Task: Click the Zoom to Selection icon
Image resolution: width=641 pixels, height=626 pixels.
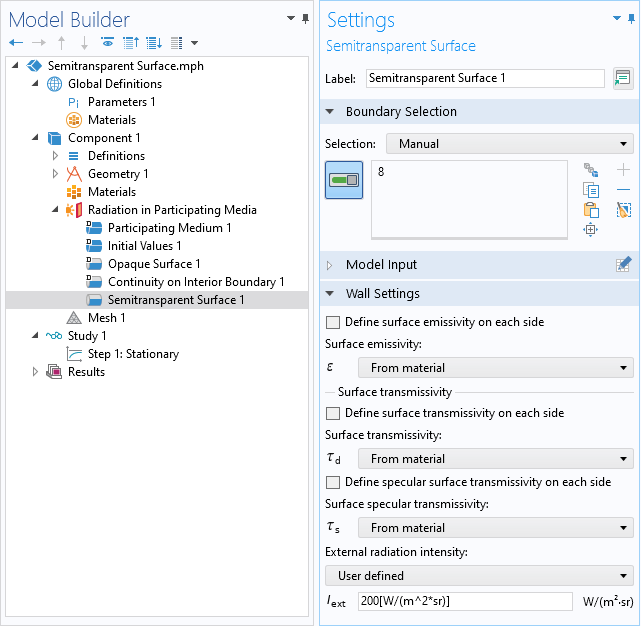Action: [x=591, y=230]
